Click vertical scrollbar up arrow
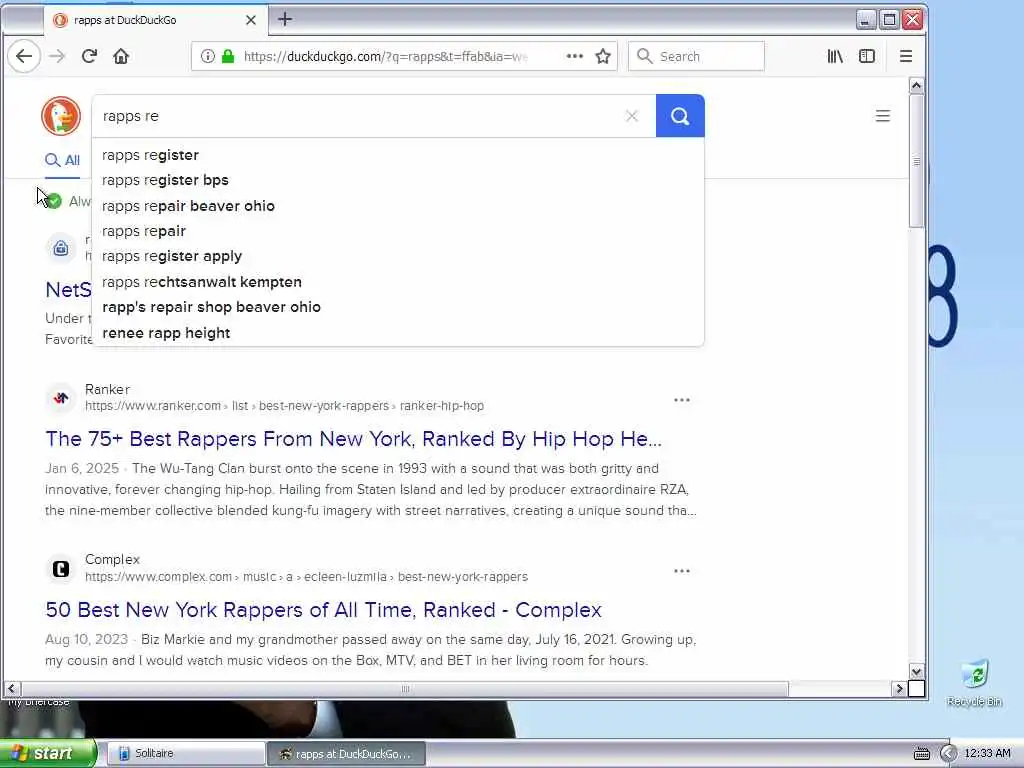 916,86
